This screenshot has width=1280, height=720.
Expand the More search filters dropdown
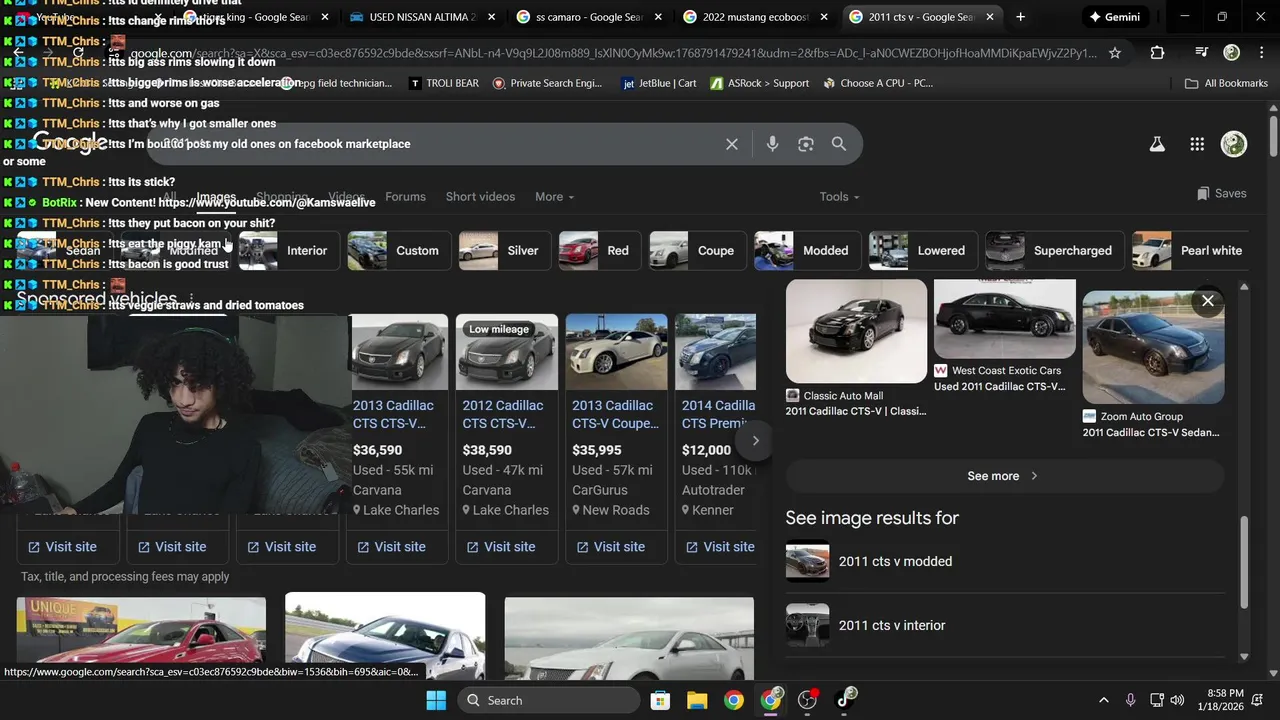[x=554, y=197]
